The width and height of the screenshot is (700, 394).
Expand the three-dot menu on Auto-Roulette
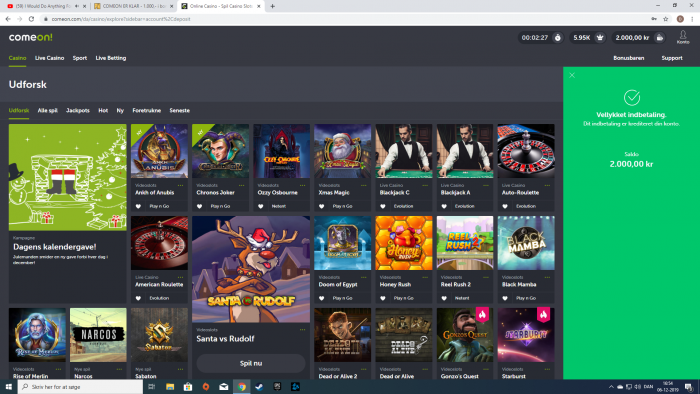[547, 185]
